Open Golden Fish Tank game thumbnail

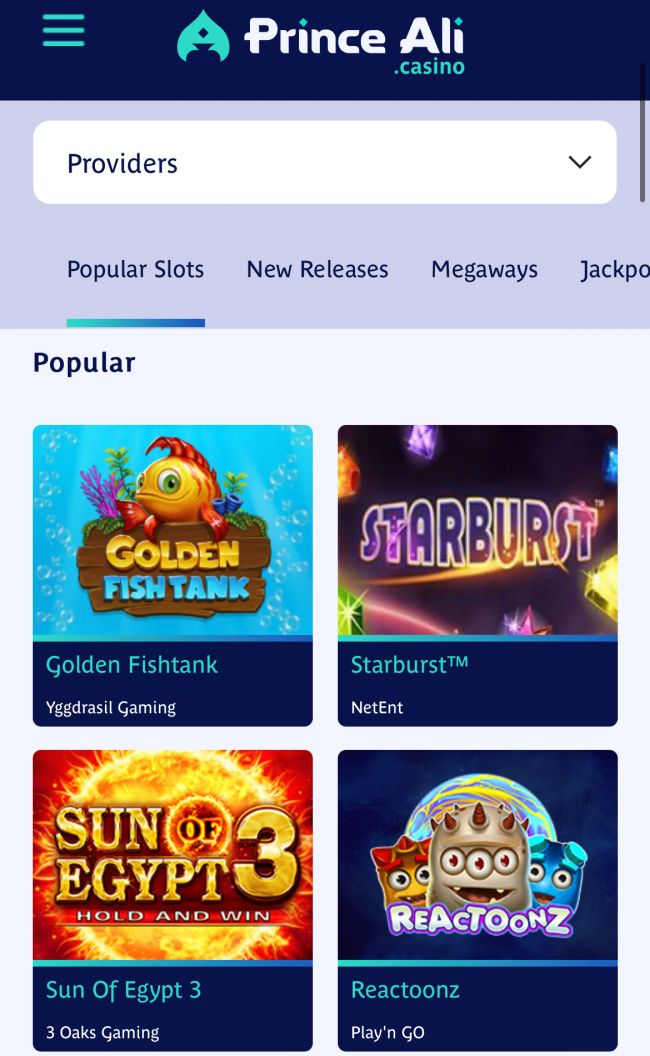click(172, 530)
